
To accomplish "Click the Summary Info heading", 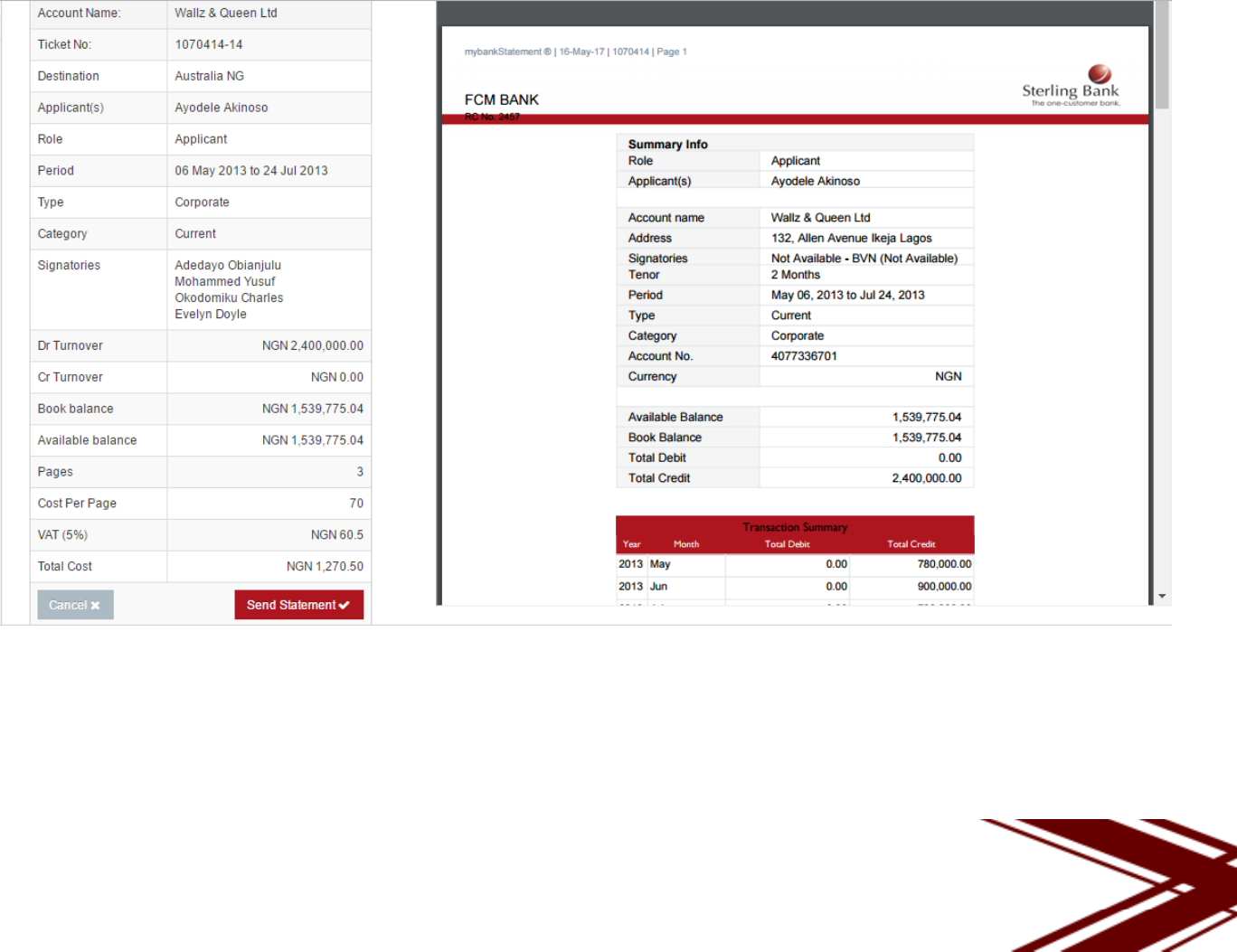I will tap(668, 145).
